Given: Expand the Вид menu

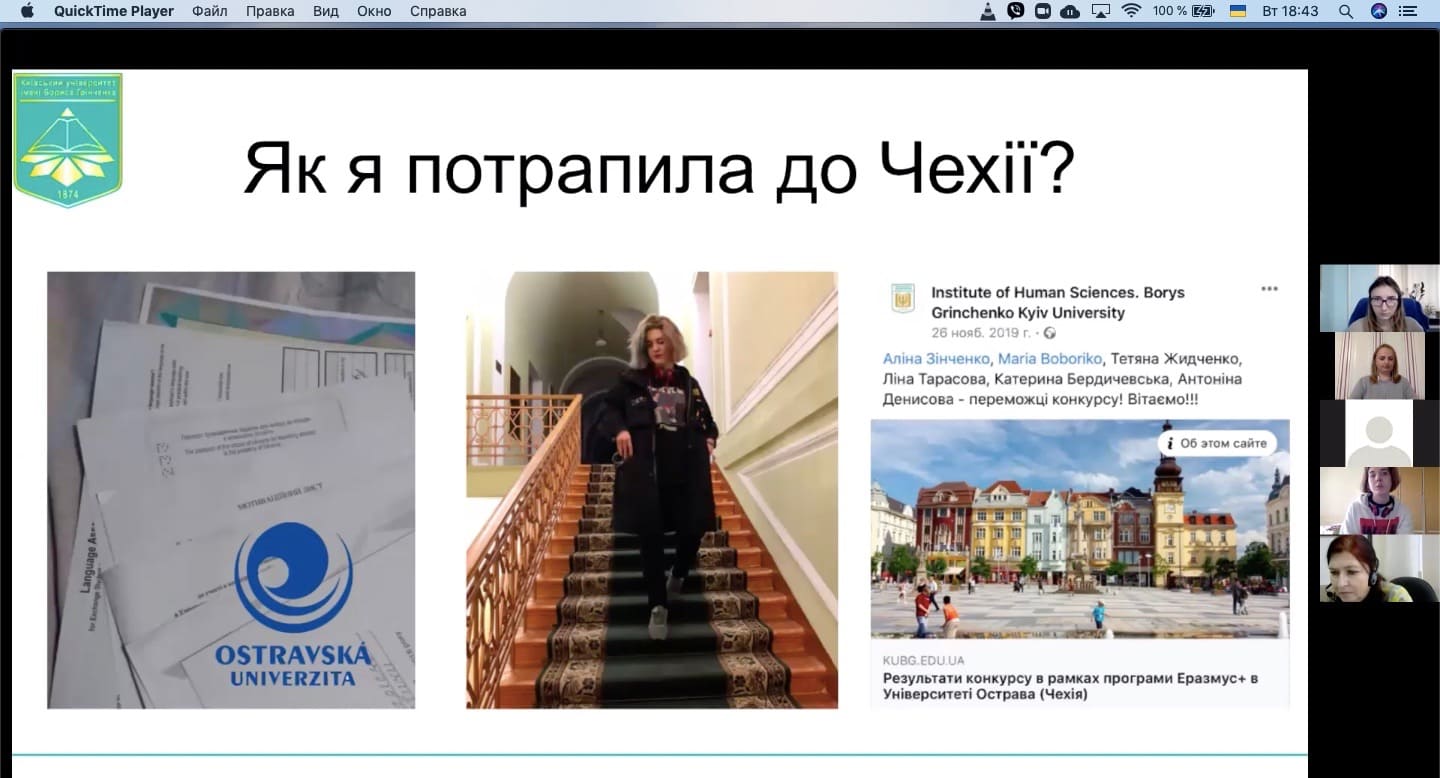Looking at the screenshot, I should 326,11.
